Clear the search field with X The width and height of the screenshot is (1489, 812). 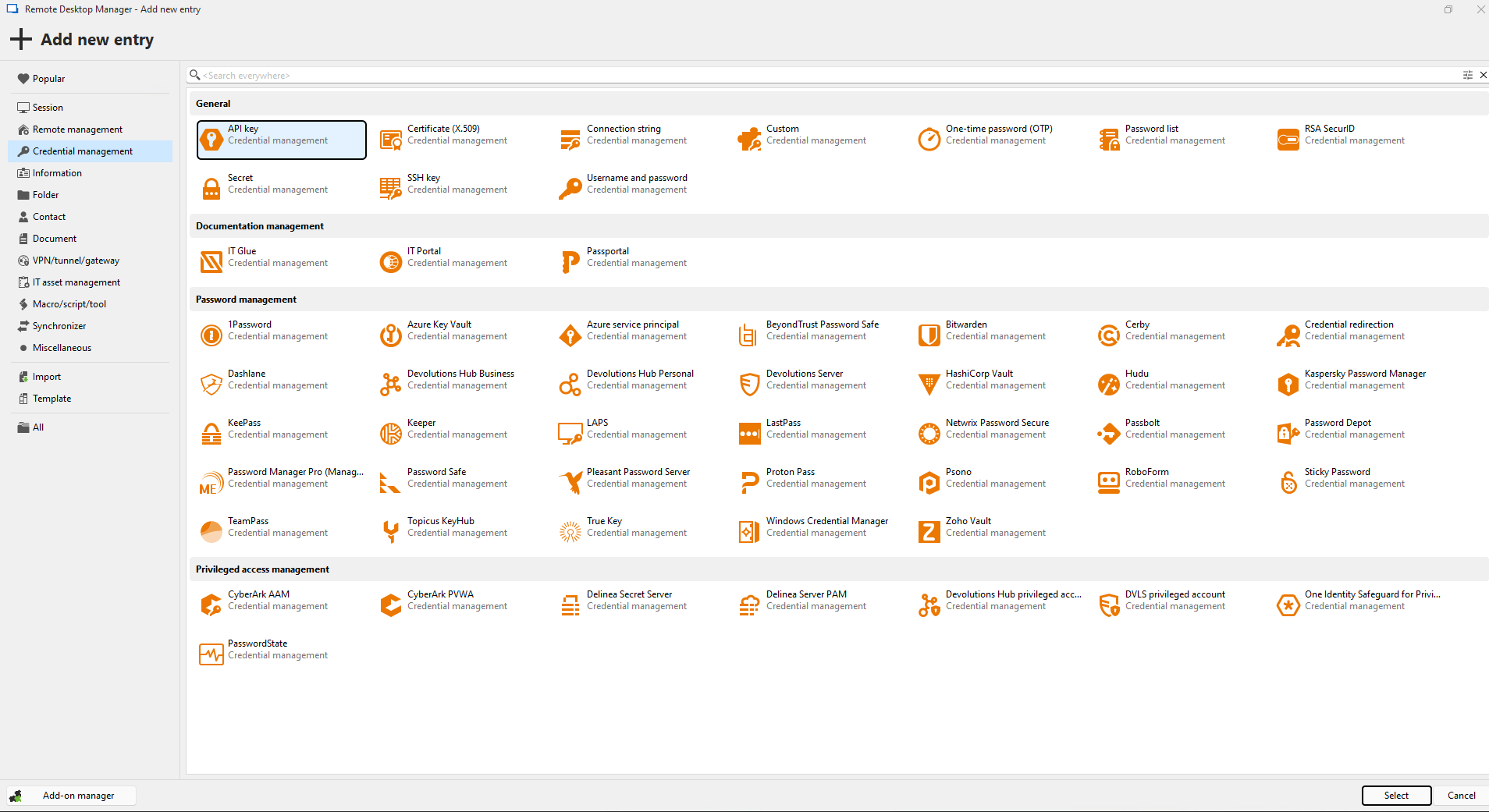coord(1483,75)
